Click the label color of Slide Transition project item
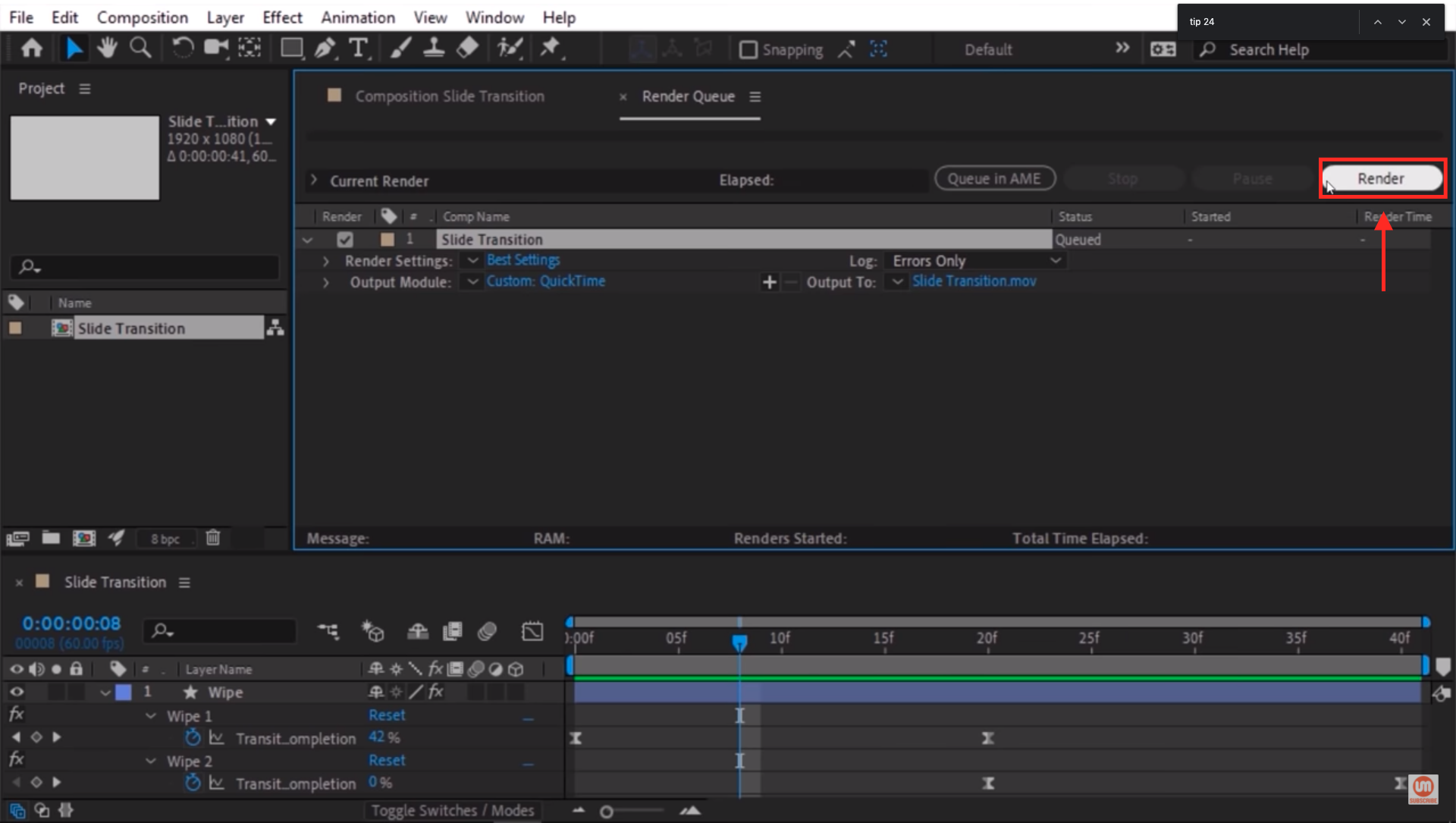1456x823 pixels. point(15,328)
